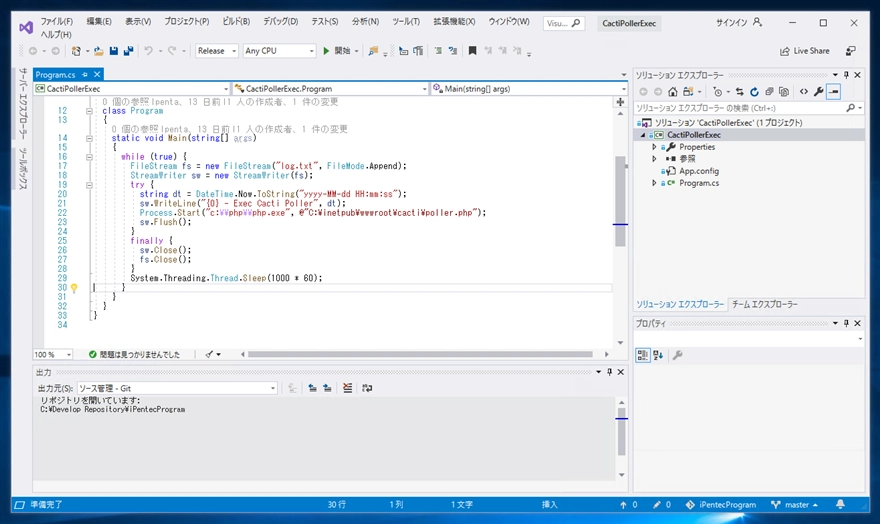Image resolution: width=880 pixels, height=524 pixels.
Task: Open the ビルド(B) menu
Action: 236,21
